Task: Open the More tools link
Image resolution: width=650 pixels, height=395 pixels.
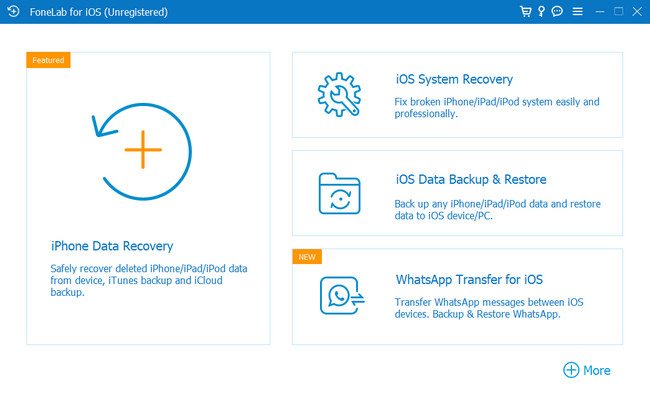Action: pos(597,370)
